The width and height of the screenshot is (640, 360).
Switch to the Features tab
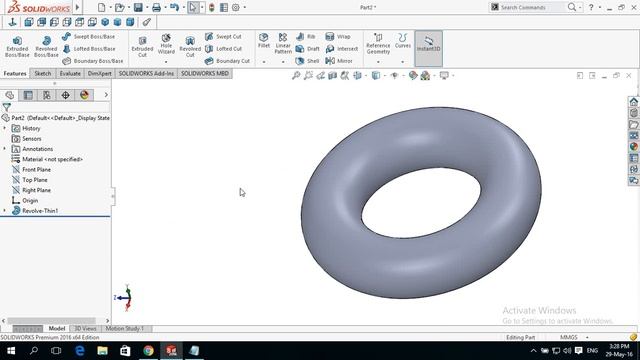(15, 73)
